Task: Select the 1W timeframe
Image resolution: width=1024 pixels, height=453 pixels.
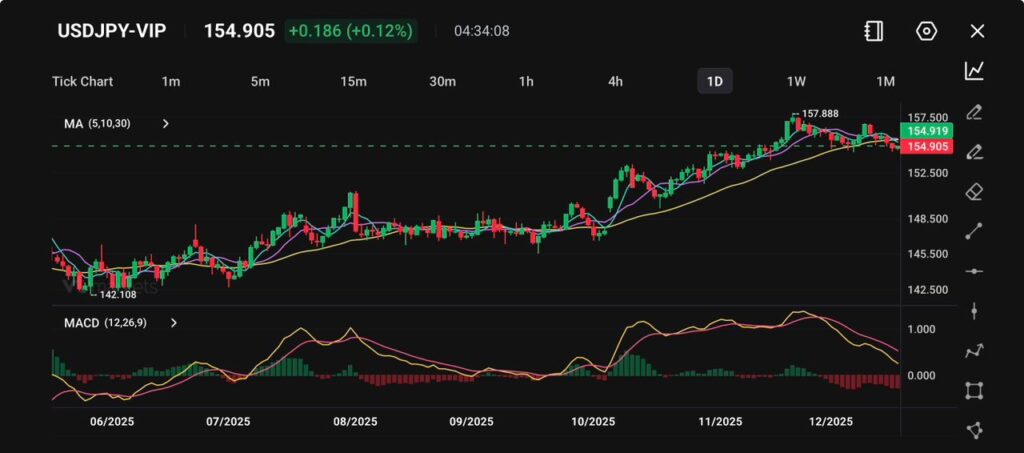Action: coord(796,81)
